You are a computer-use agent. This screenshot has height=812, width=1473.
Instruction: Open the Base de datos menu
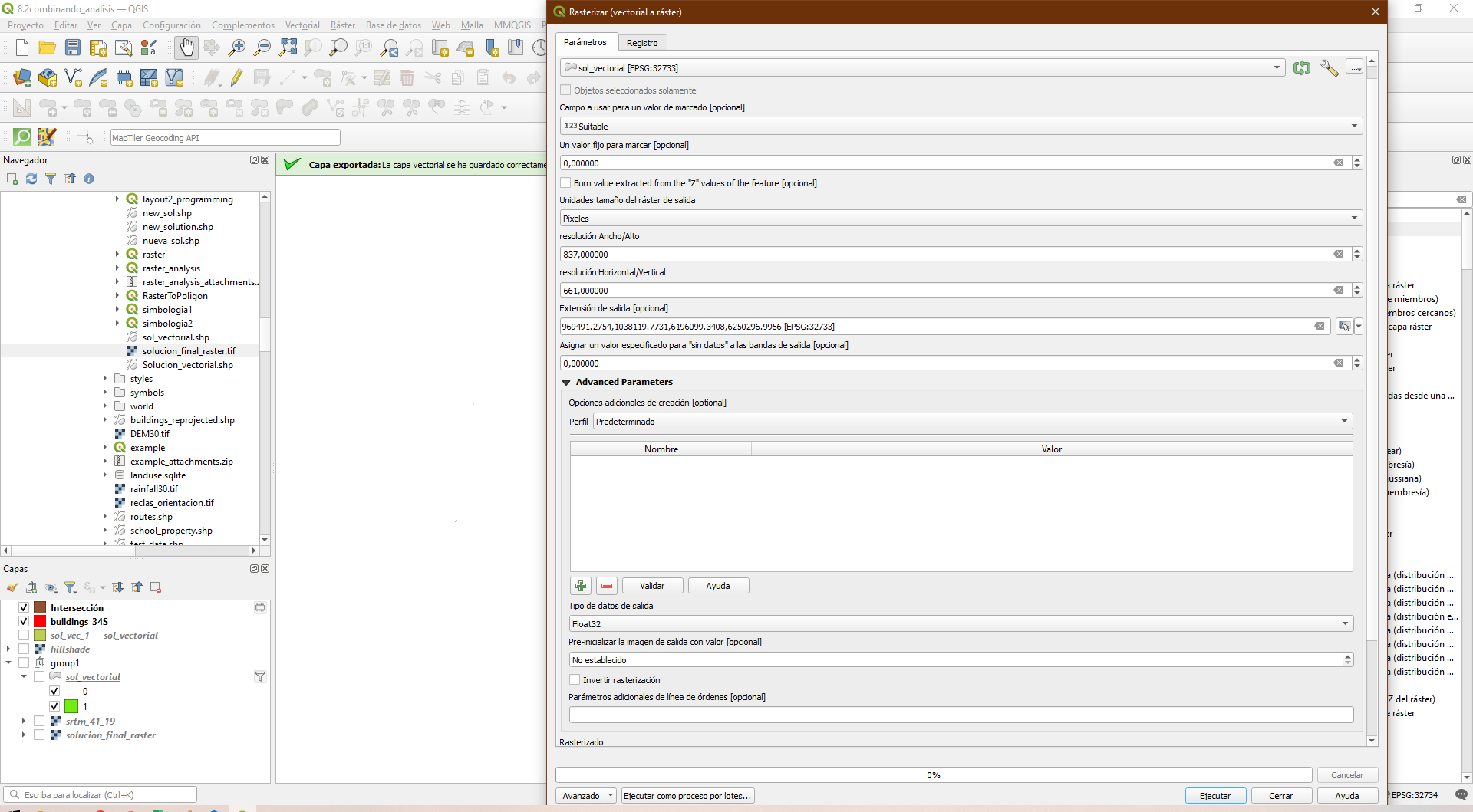(x=394, y=25)
